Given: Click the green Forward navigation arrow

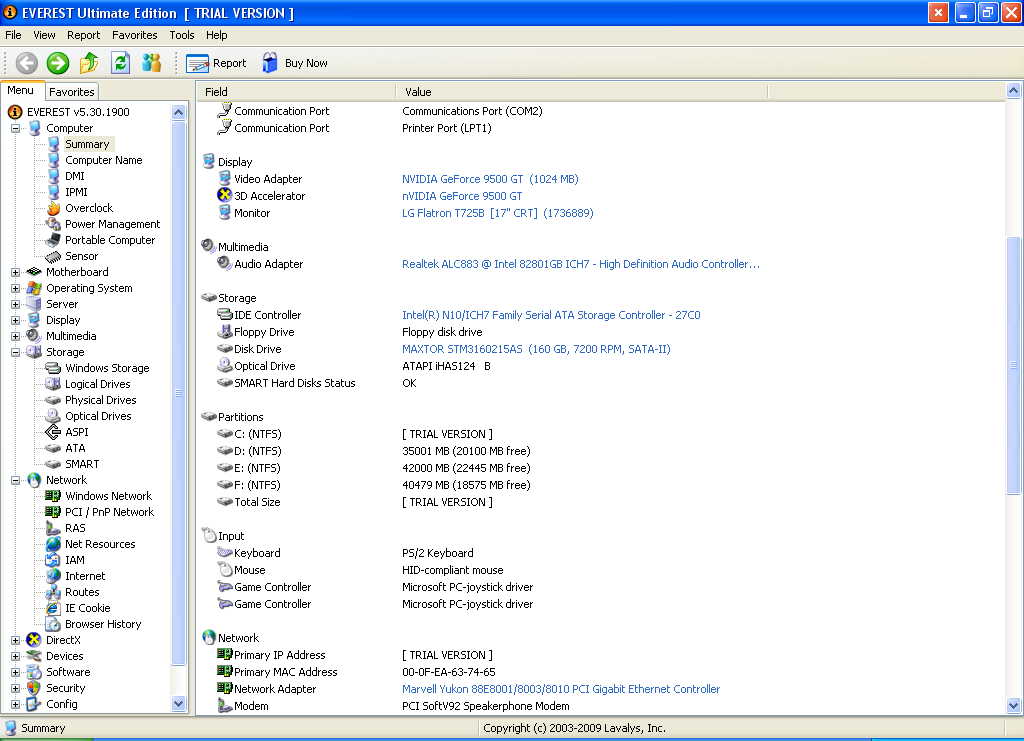Looking at the screenshot, I should coord(58,63).
